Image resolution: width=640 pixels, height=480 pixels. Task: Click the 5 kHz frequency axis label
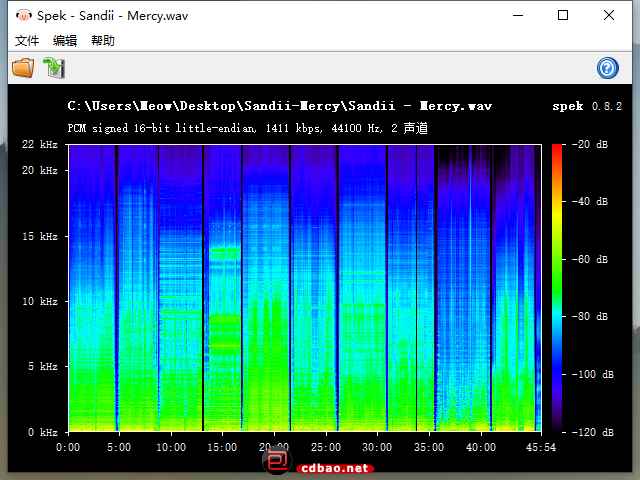[43, 366]
